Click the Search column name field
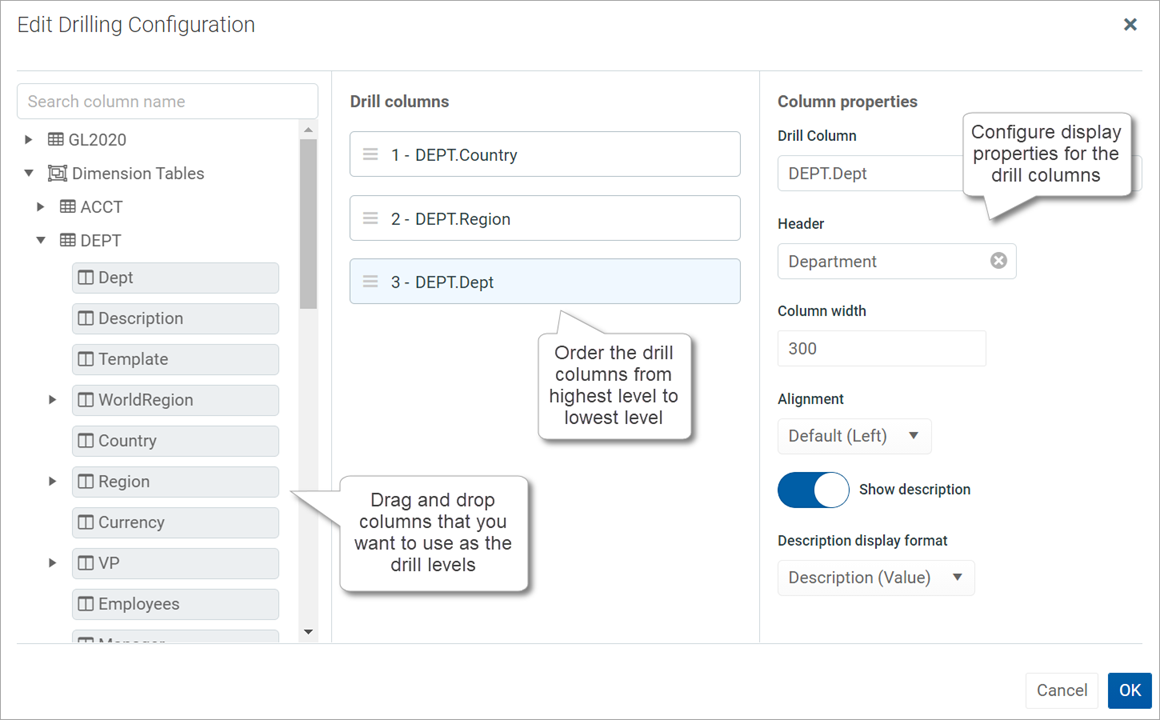Viewport: 1160px width, 720px height. coord(167,101)
